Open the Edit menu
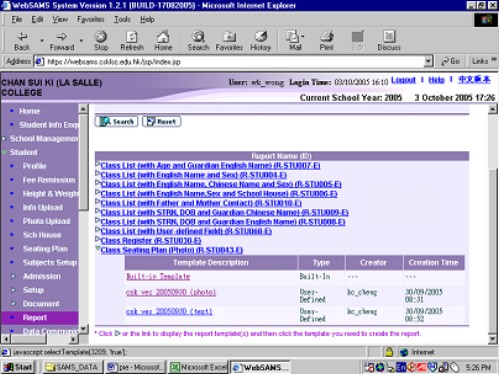The image size is (500, 375). point(37,19)
